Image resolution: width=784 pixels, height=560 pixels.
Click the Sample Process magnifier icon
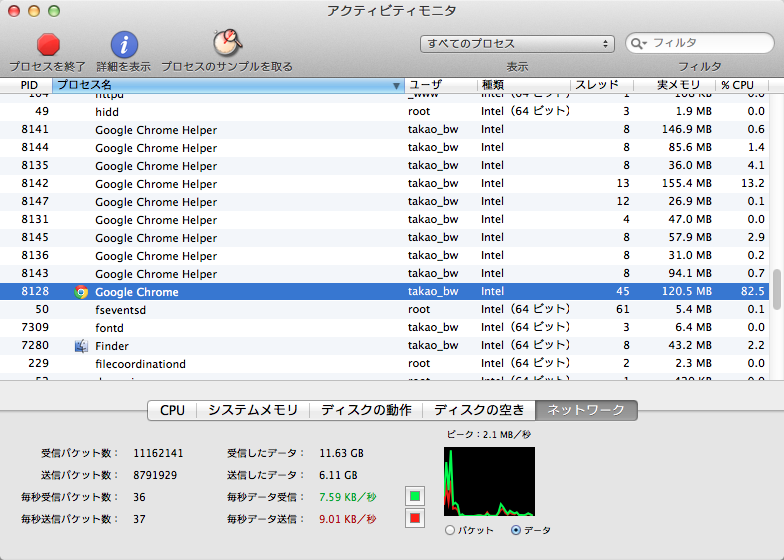pyautogui.click(x=228, y=43)
